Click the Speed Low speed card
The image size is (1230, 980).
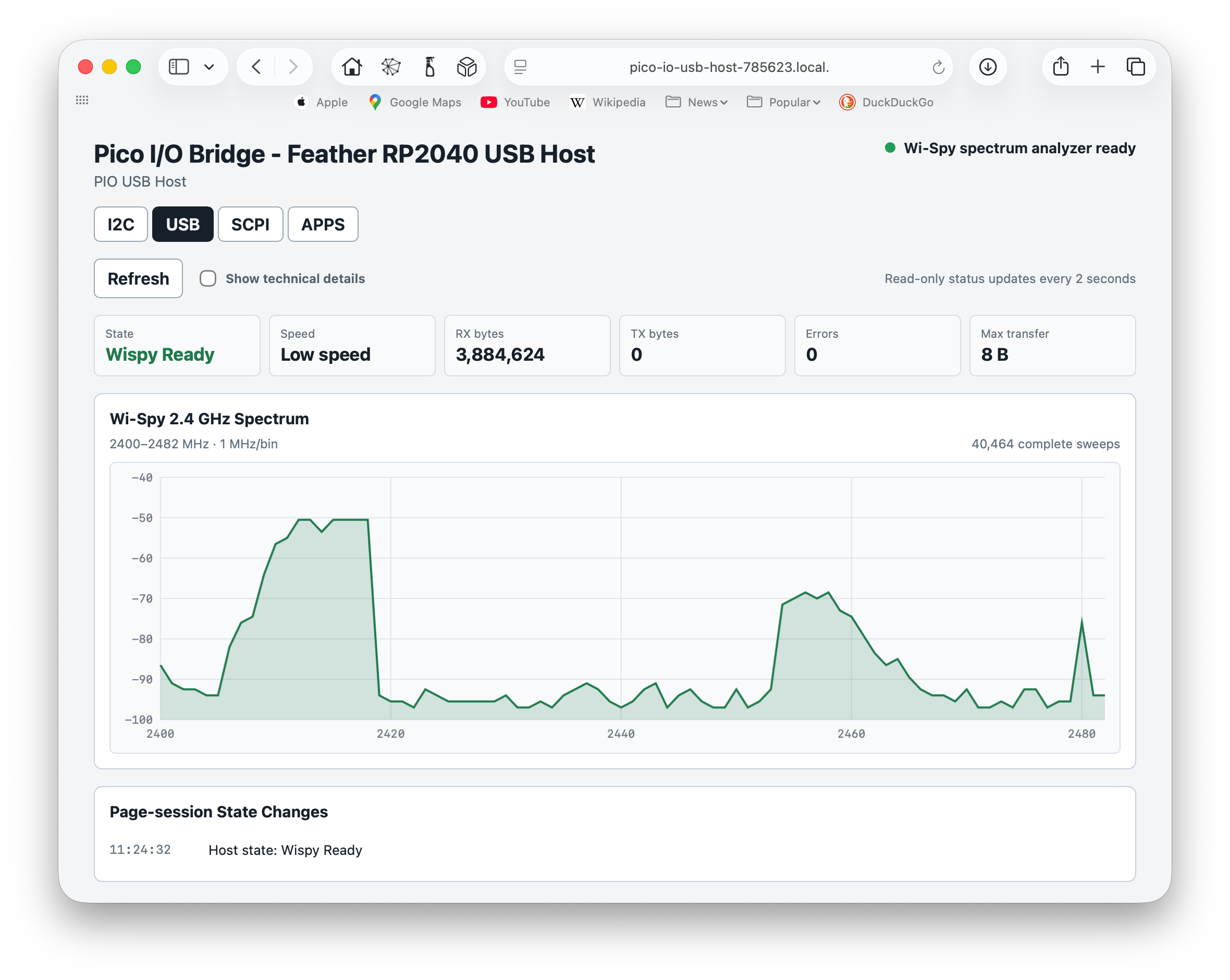point(352,345)
